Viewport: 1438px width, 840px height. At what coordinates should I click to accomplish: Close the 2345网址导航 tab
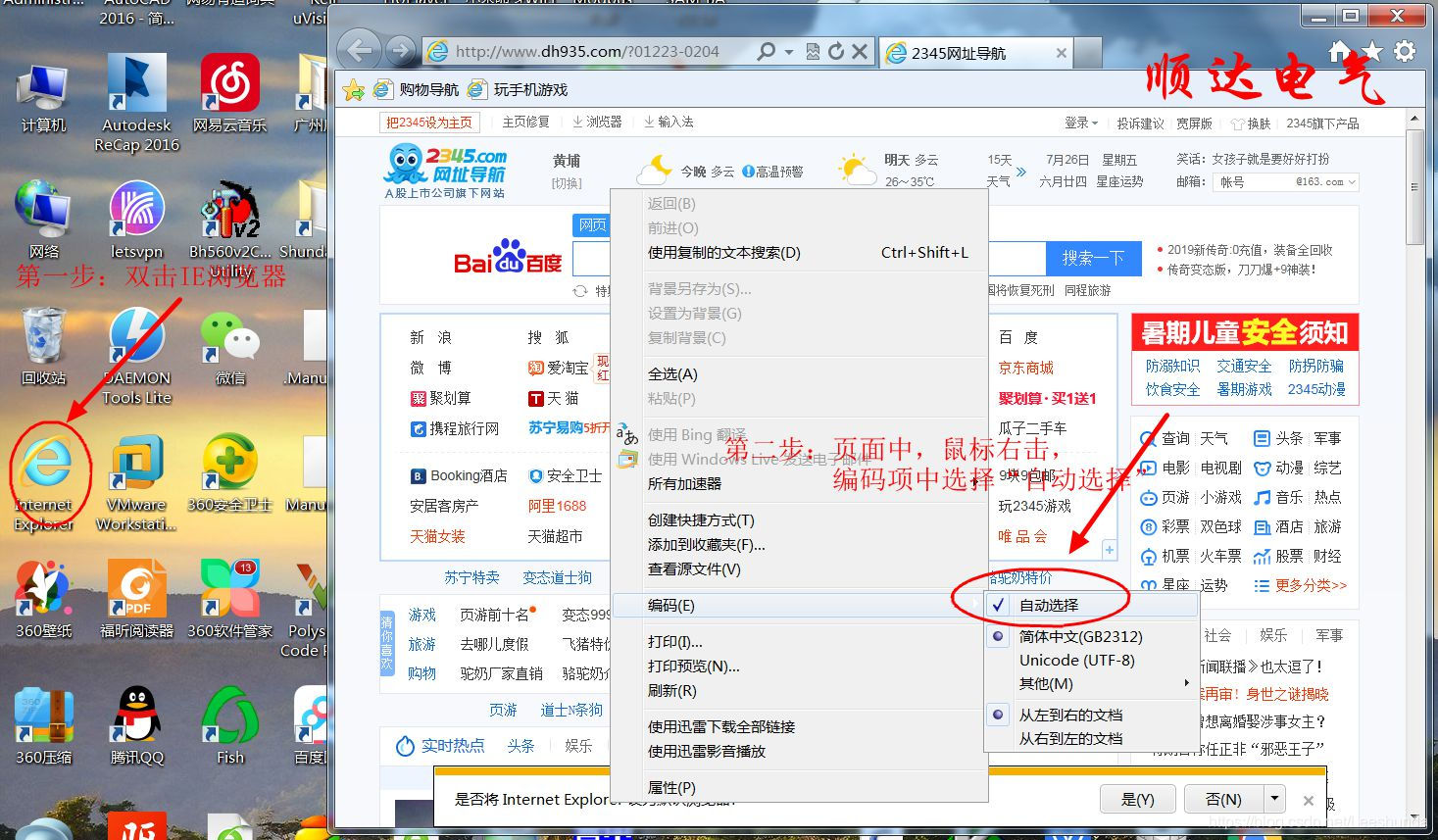[1061, 53]
